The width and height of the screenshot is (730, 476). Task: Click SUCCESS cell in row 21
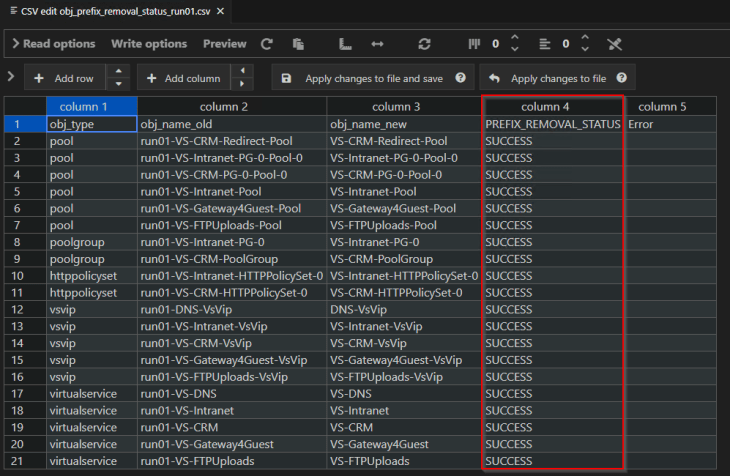[553, 461]
